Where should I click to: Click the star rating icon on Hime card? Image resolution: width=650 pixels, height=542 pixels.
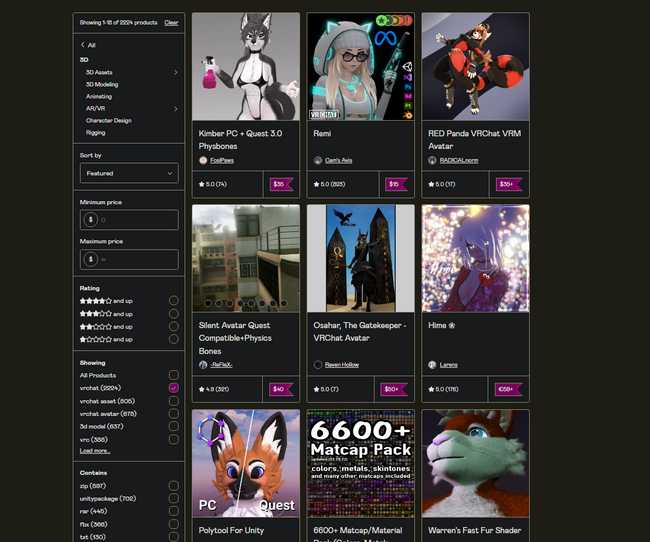click(x=431, y=389)
